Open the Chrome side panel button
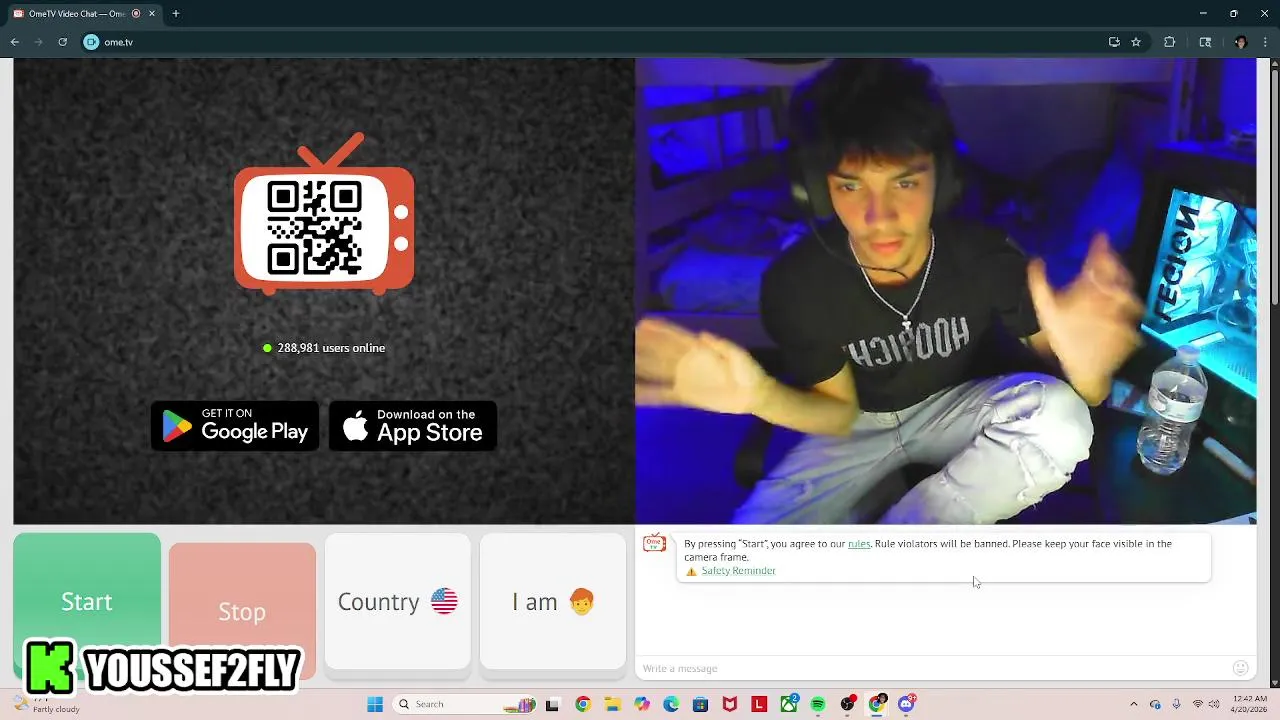The image size is (1280, 720). click(x=1205, y=42)
